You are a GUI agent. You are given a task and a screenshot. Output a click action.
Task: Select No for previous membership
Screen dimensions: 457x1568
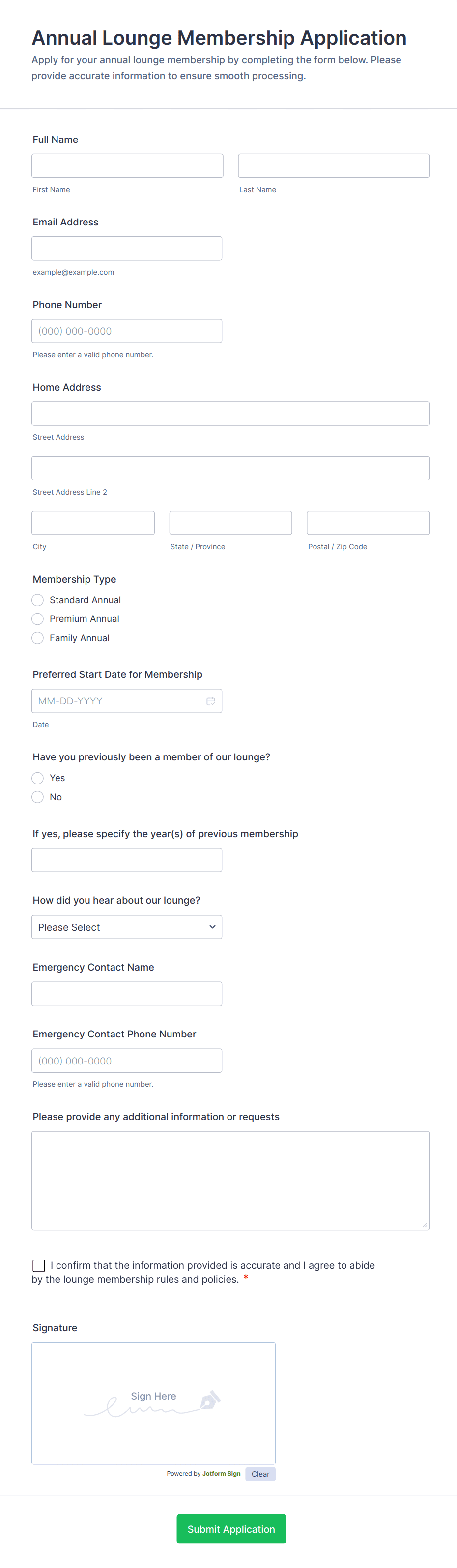tap(38, 797)
